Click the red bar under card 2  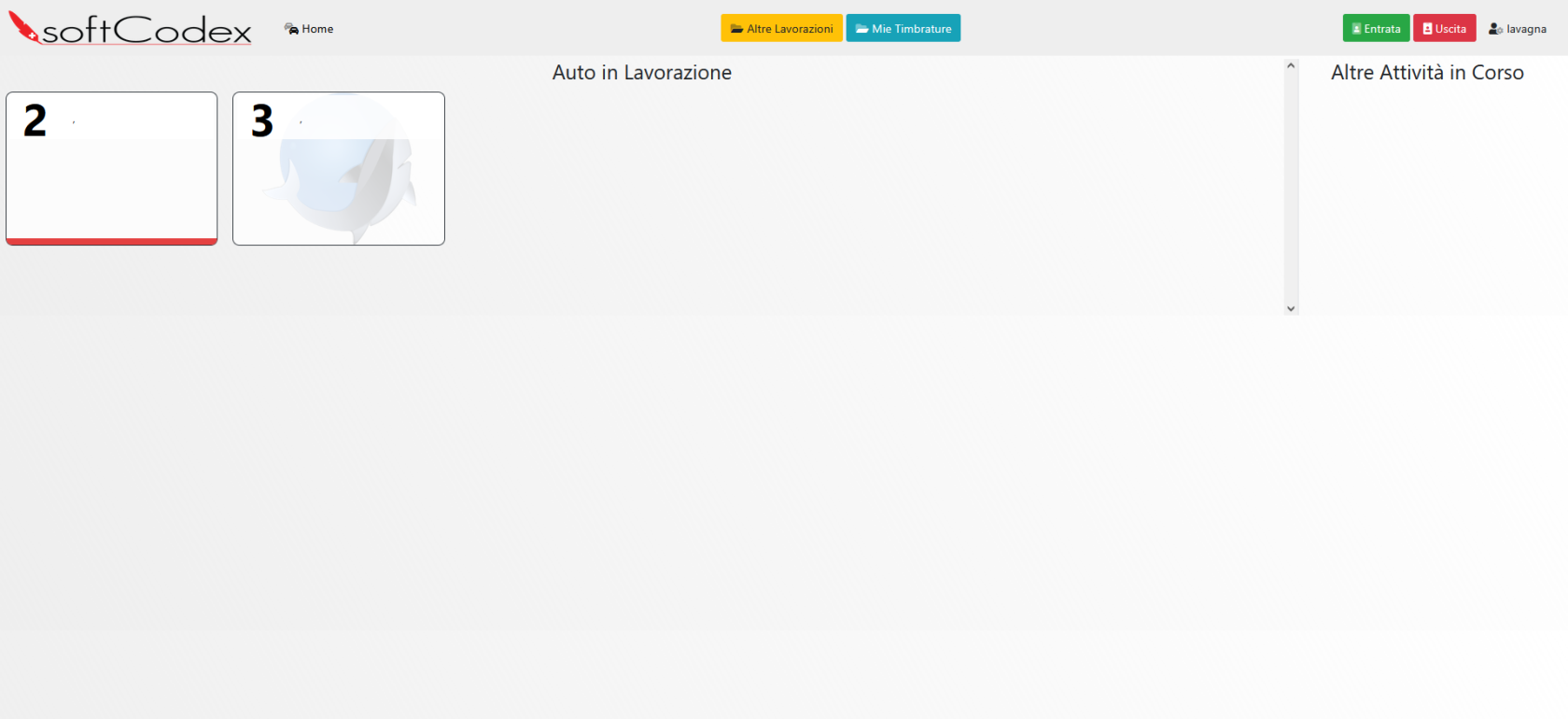tap(111, 241)
